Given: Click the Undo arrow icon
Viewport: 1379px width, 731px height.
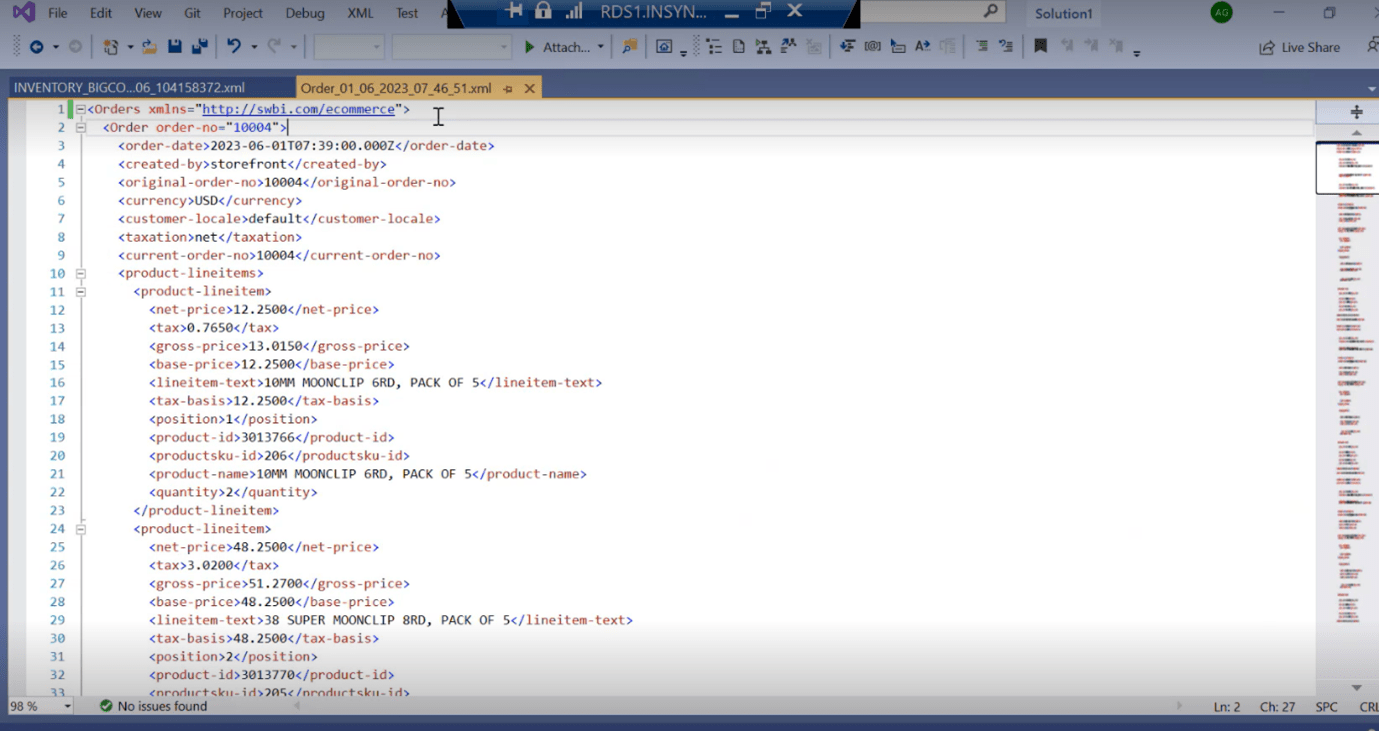Looking at the screenshot, I should point(233,47).
